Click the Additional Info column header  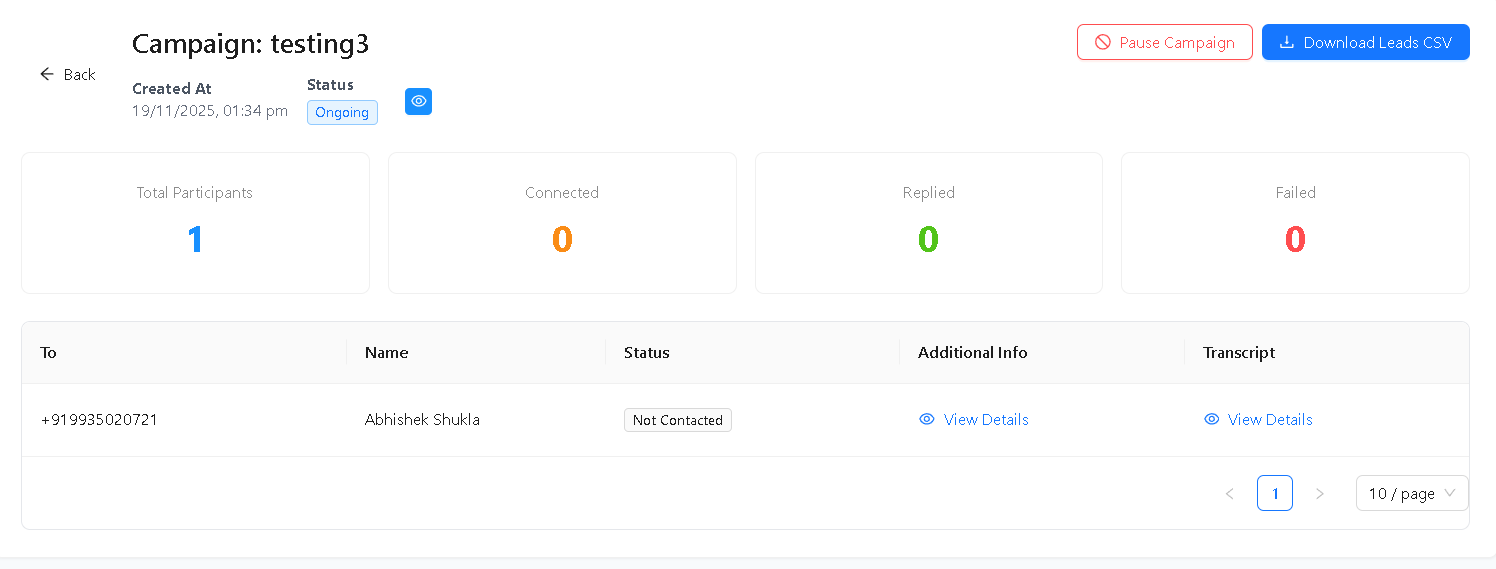(1042, 352)
